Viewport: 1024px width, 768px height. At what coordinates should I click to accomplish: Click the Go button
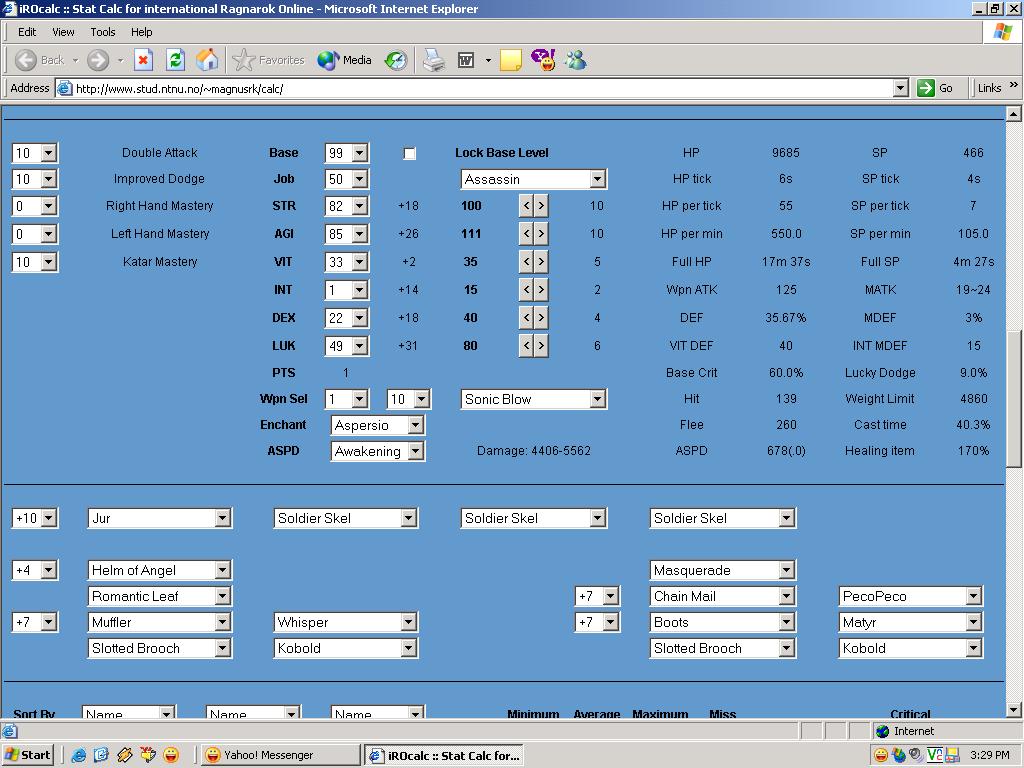pos(936,88)
